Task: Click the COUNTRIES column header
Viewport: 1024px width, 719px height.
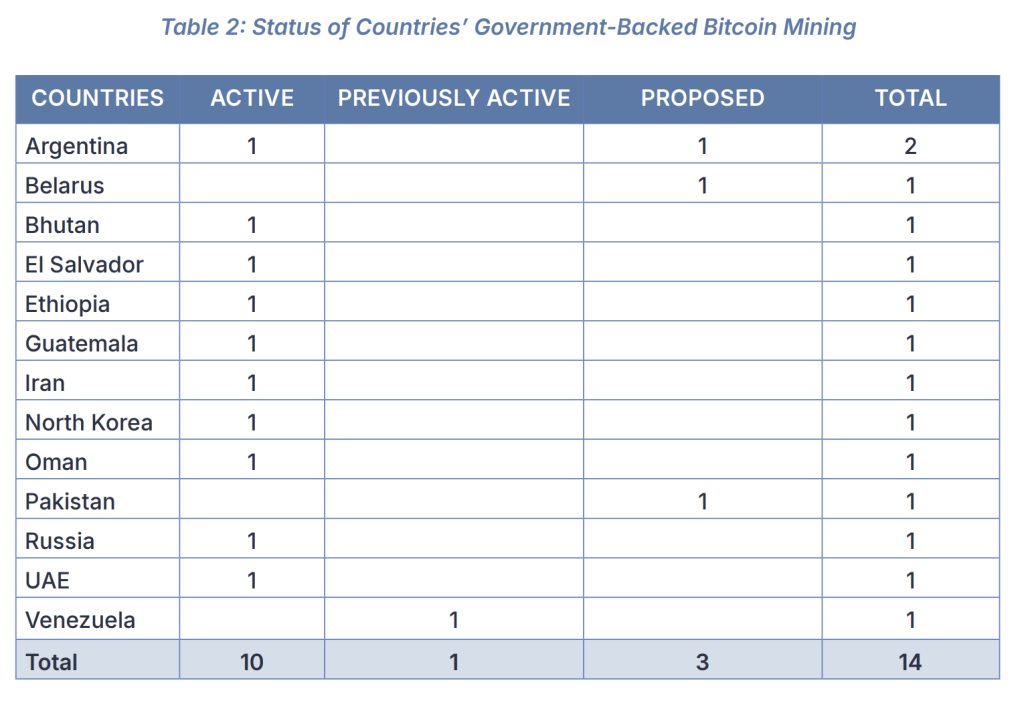Action: (x=97, y=98)
